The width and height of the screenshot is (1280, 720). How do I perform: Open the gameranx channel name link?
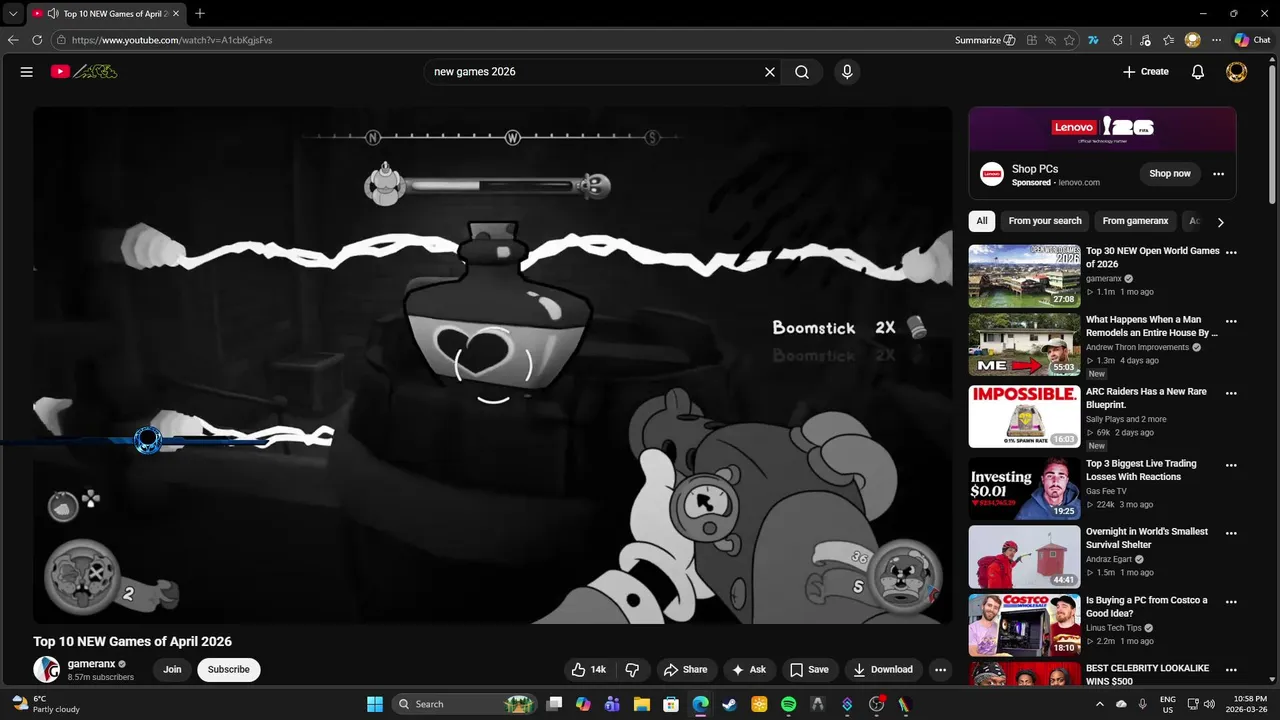click(x=92, y=664)
